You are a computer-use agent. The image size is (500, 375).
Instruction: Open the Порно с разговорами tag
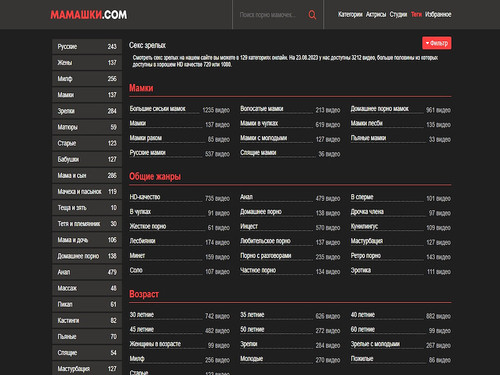tap(266, 256)
